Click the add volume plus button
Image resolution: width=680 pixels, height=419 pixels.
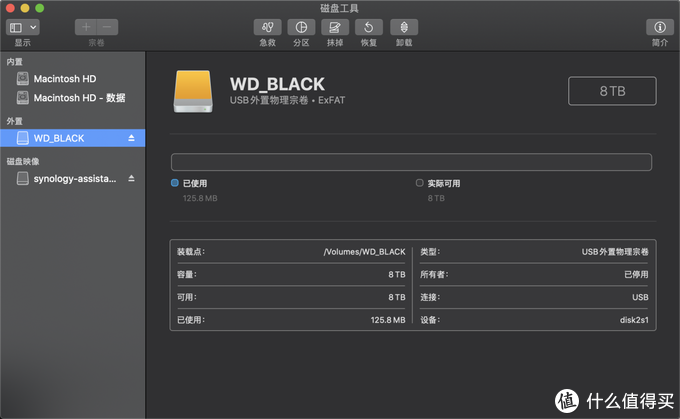click(86, 27)
